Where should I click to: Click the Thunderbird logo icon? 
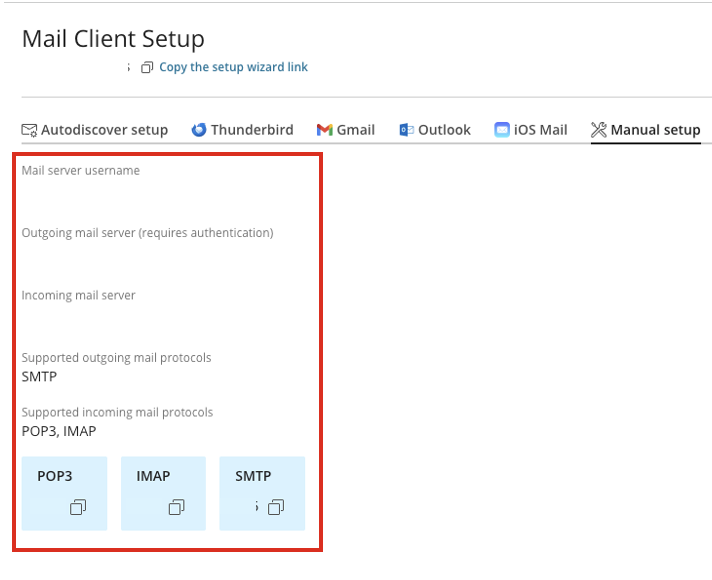click(x=199, y=130)
